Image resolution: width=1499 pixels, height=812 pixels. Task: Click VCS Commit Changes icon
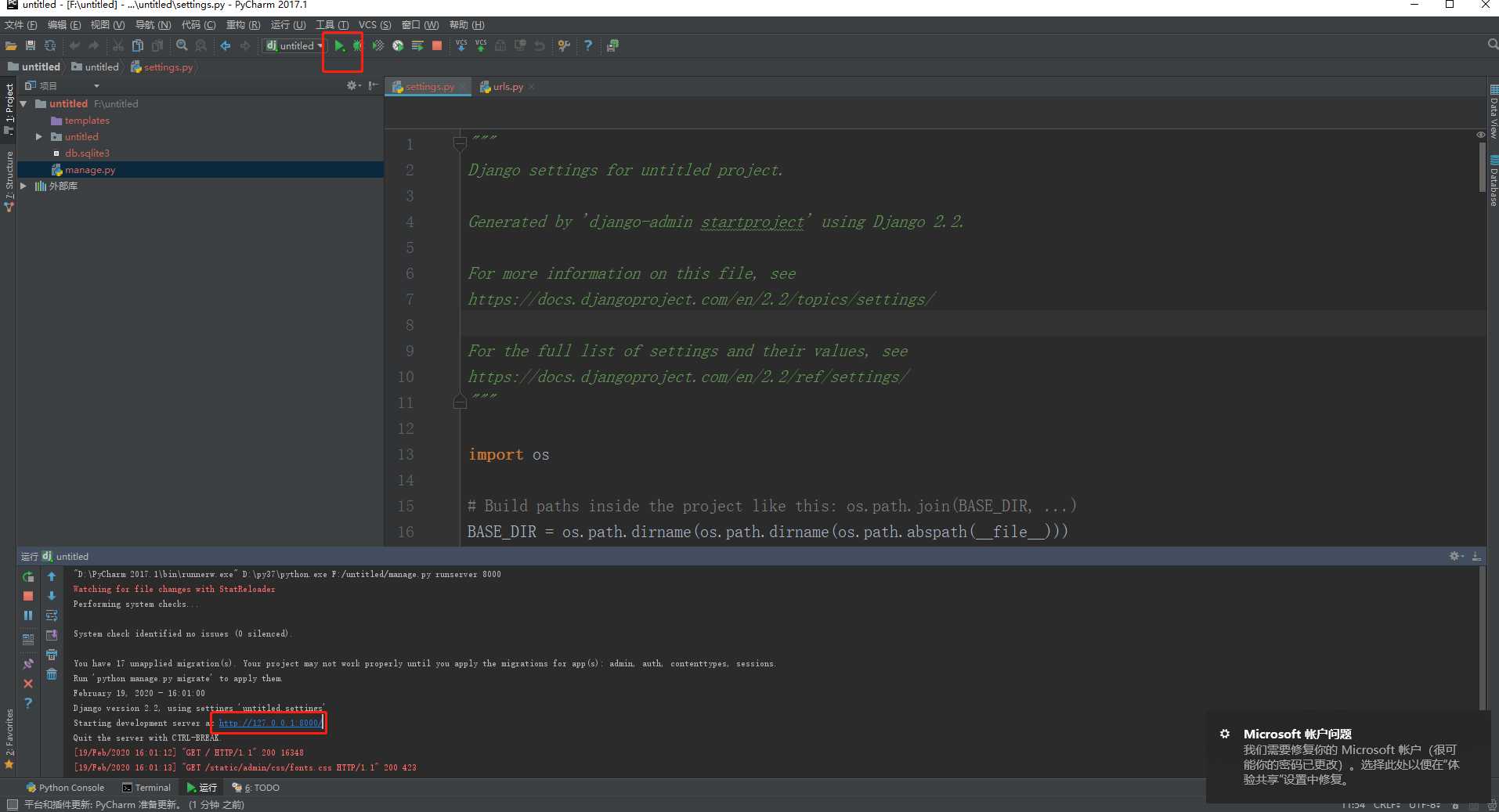[481, 46]
